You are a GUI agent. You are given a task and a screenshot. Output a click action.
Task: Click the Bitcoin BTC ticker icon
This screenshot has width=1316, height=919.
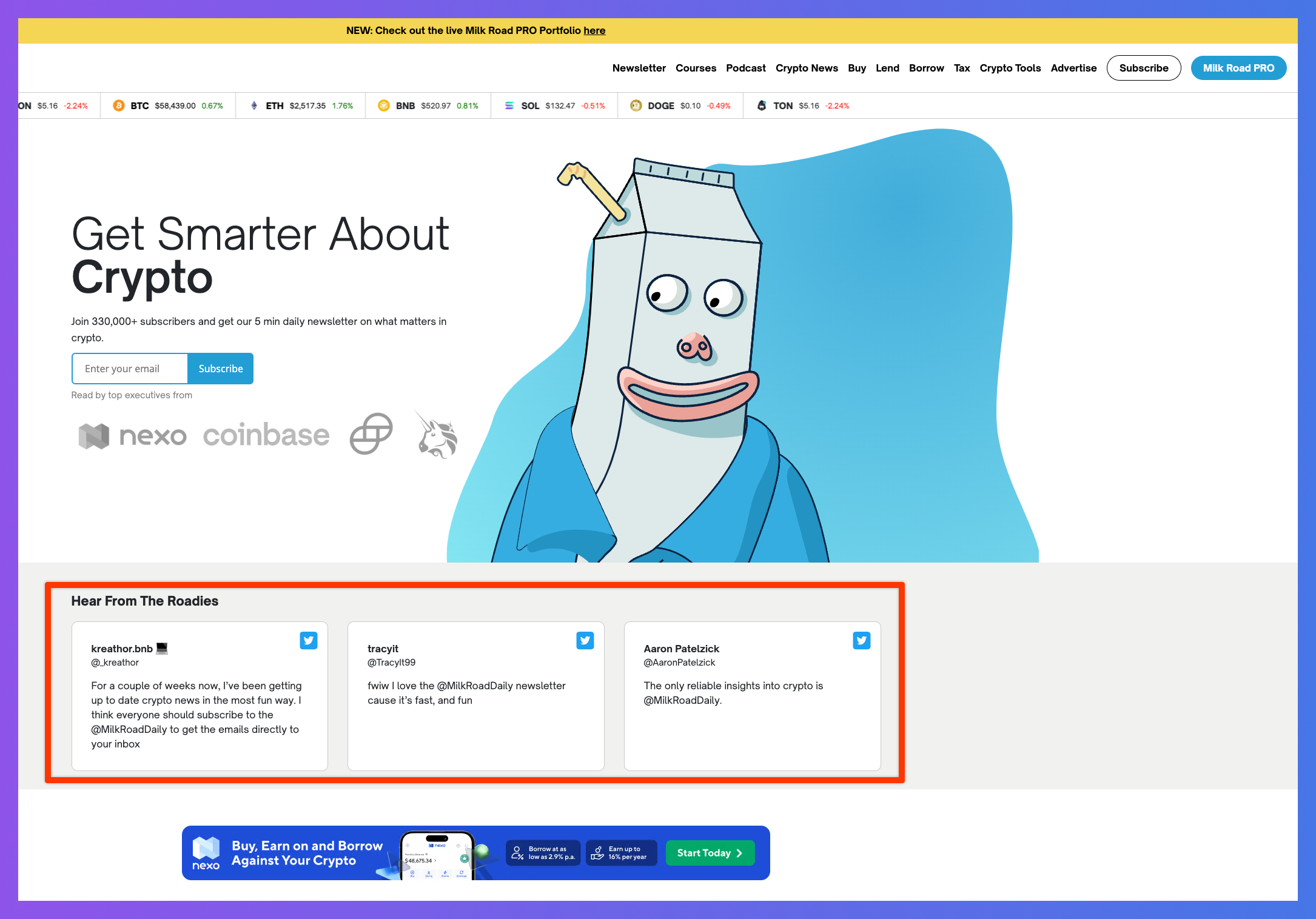tap(119, 105)
